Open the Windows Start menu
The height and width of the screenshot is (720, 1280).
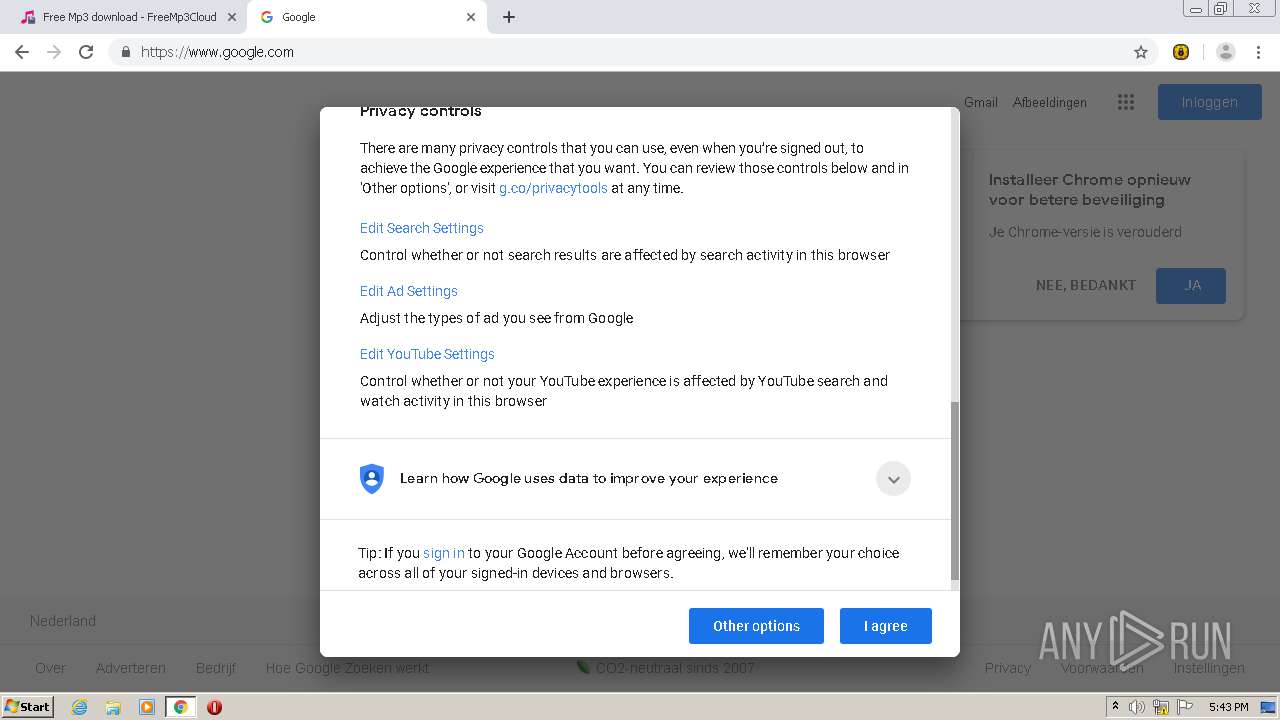pyautogui.click(x=28, y=706)
